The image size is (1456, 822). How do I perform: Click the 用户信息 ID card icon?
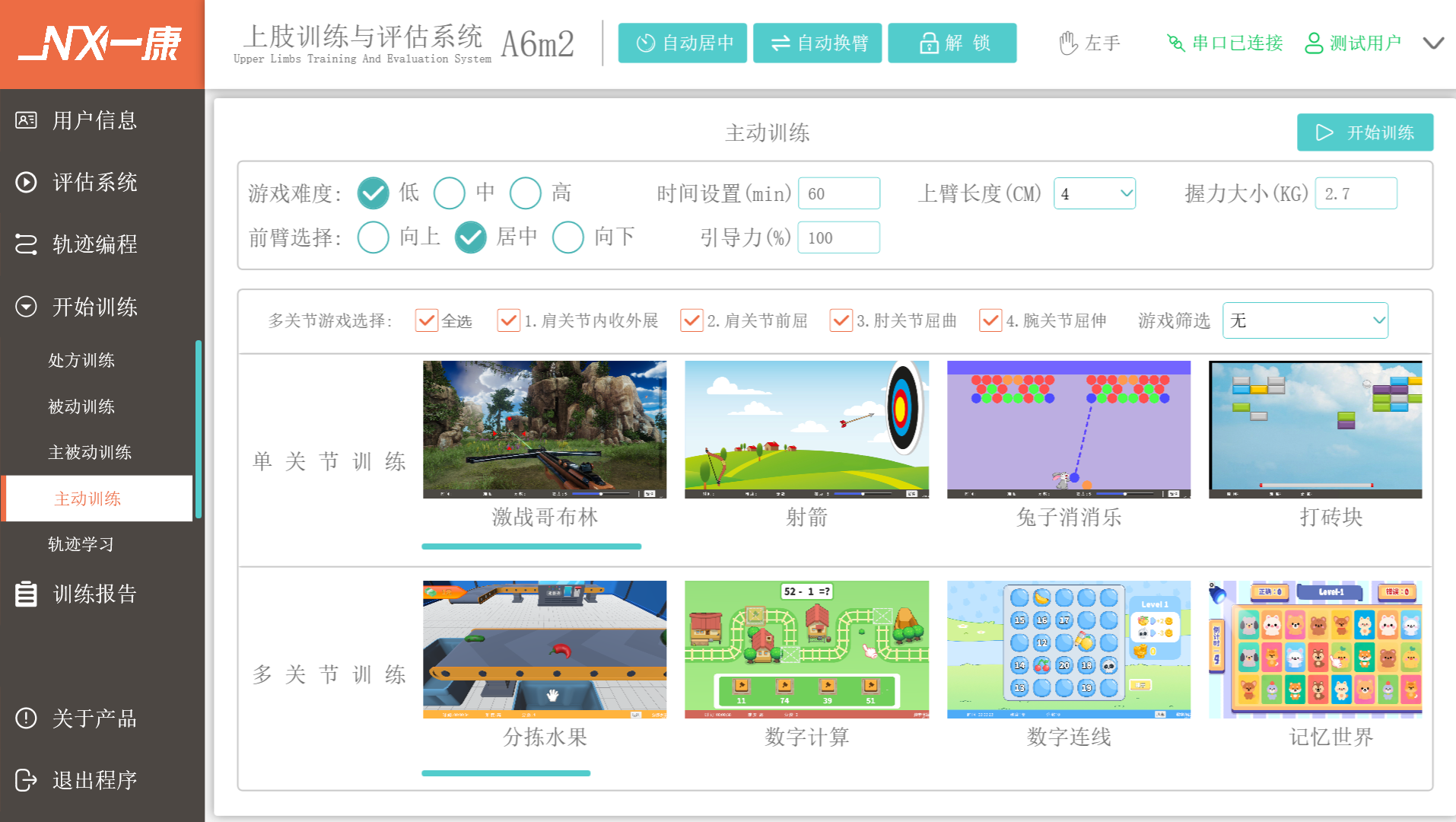click(x=26, y=120)
